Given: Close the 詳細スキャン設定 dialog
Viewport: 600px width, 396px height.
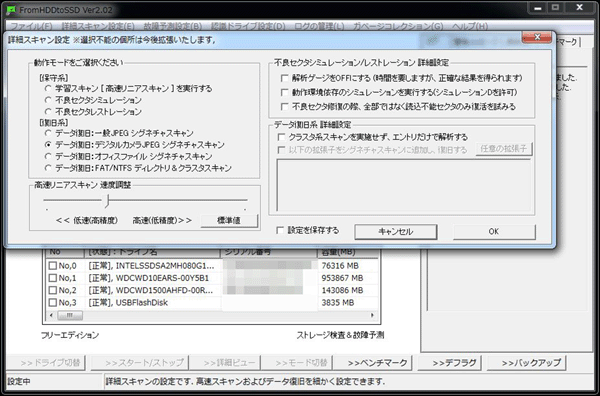Looking at the screenshot, I should [536, 37].
